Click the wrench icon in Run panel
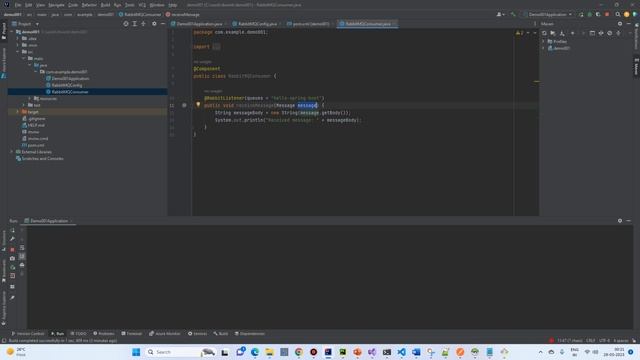The width and height of the screenshot is (640, 360). (13, 239)
